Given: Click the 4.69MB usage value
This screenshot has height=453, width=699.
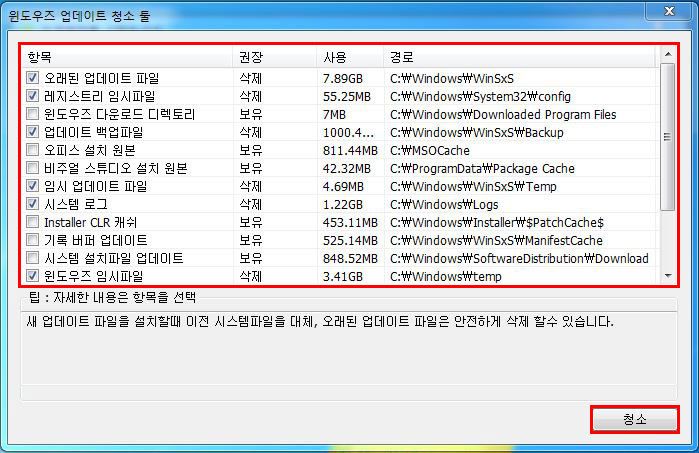Looking at the screenshot, I should point(343,186).
